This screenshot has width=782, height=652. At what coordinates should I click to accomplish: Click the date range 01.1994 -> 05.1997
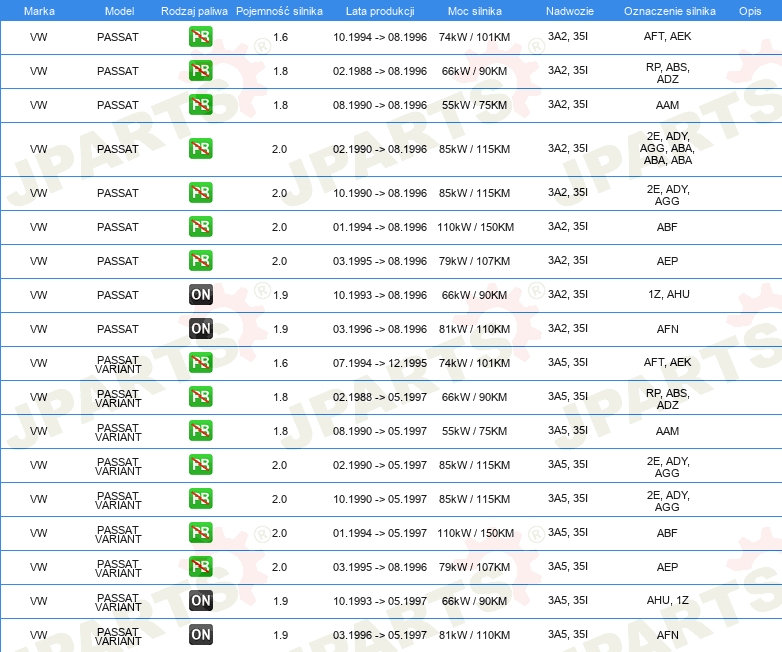[380, 533]
